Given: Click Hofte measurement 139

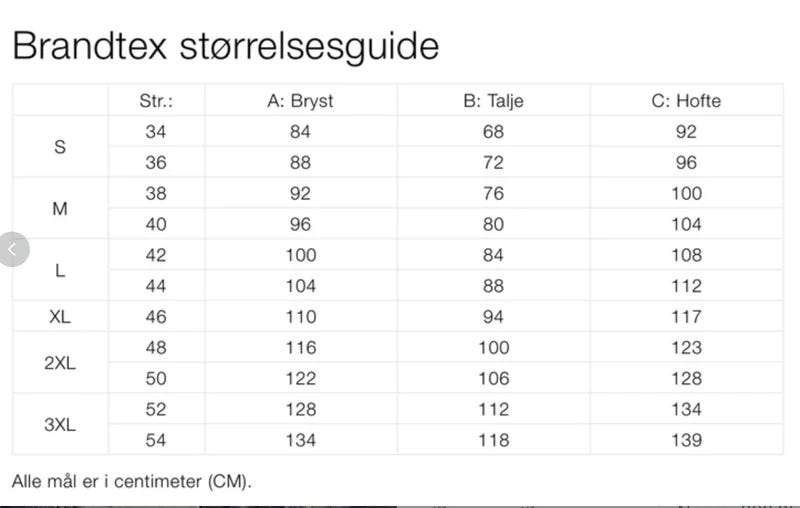Looking at the screenshot, I should point(685,440).
